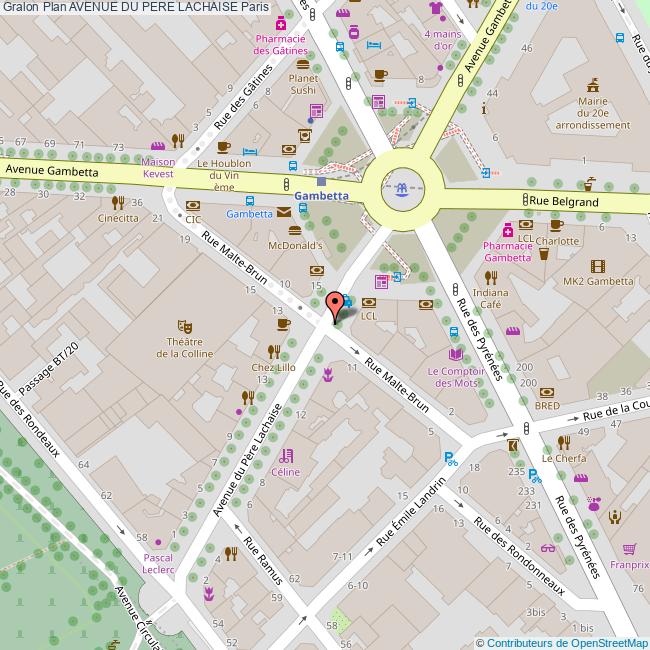The image size is (650, 650).
Task: Click the Céline shop icon
Action: coord(287,455)
